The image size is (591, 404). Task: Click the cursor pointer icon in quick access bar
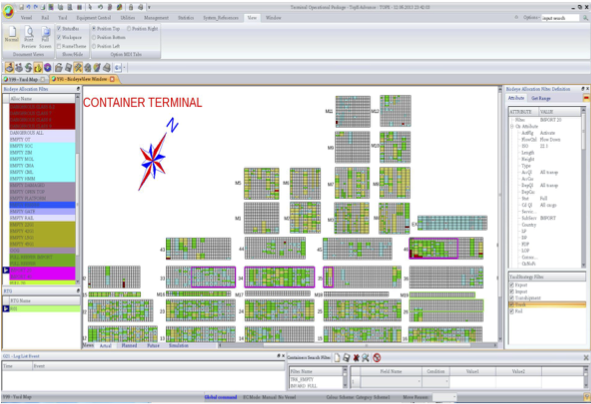pyautogui.click(x=90, y=7)
